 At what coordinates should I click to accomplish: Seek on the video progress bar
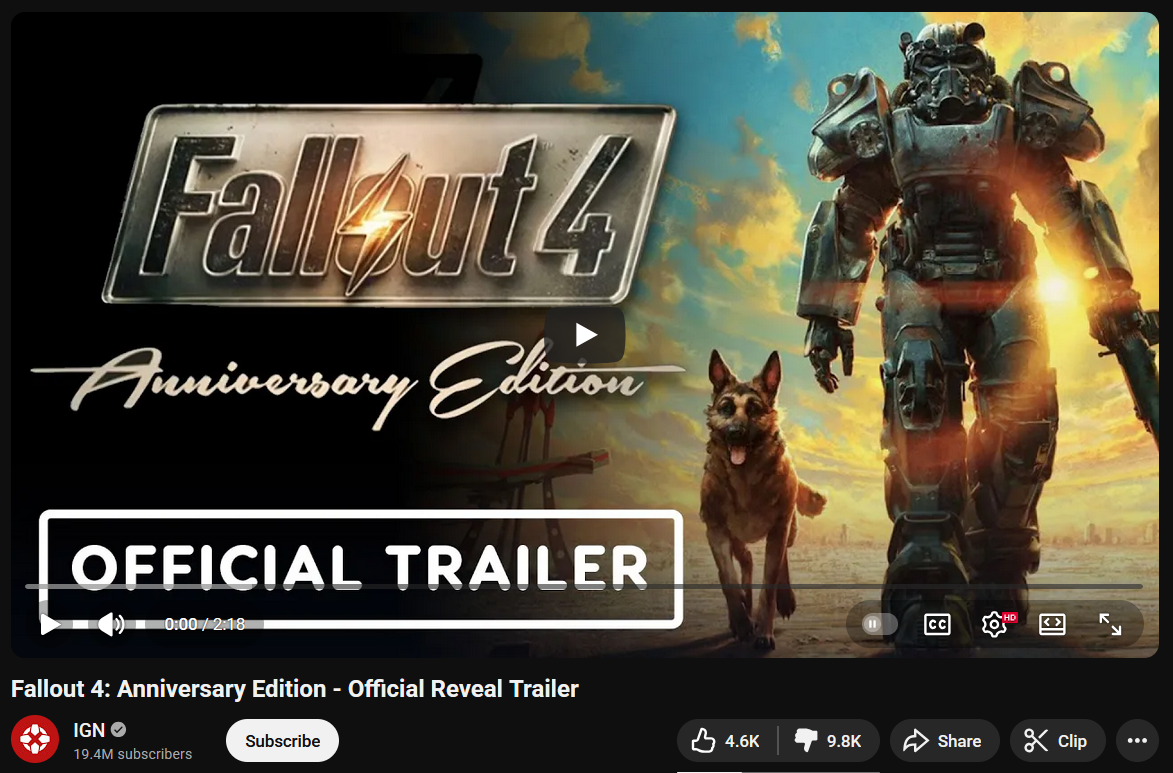584,587
